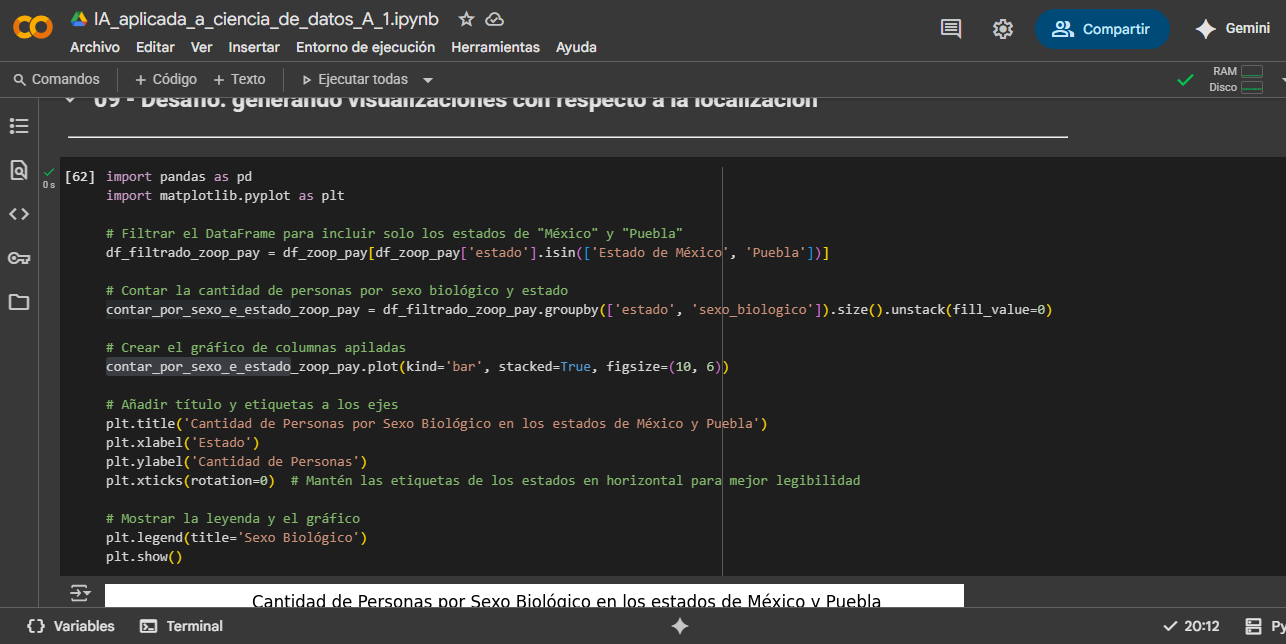This screenshot has height=644, width=1286.
Task: Open the Gemini assistant
Action: (x=1233, y=29)
